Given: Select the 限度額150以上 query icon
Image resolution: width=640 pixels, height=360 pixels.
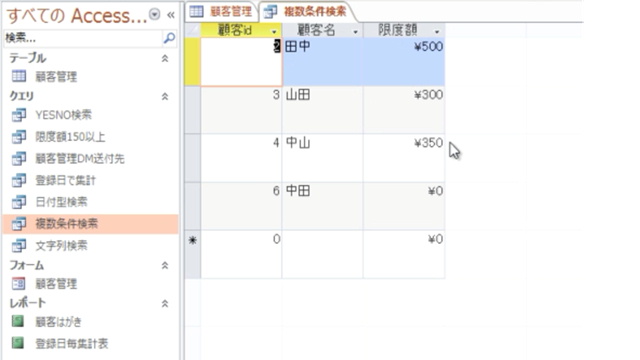Looking at the screenshot, I should point(19,137).
